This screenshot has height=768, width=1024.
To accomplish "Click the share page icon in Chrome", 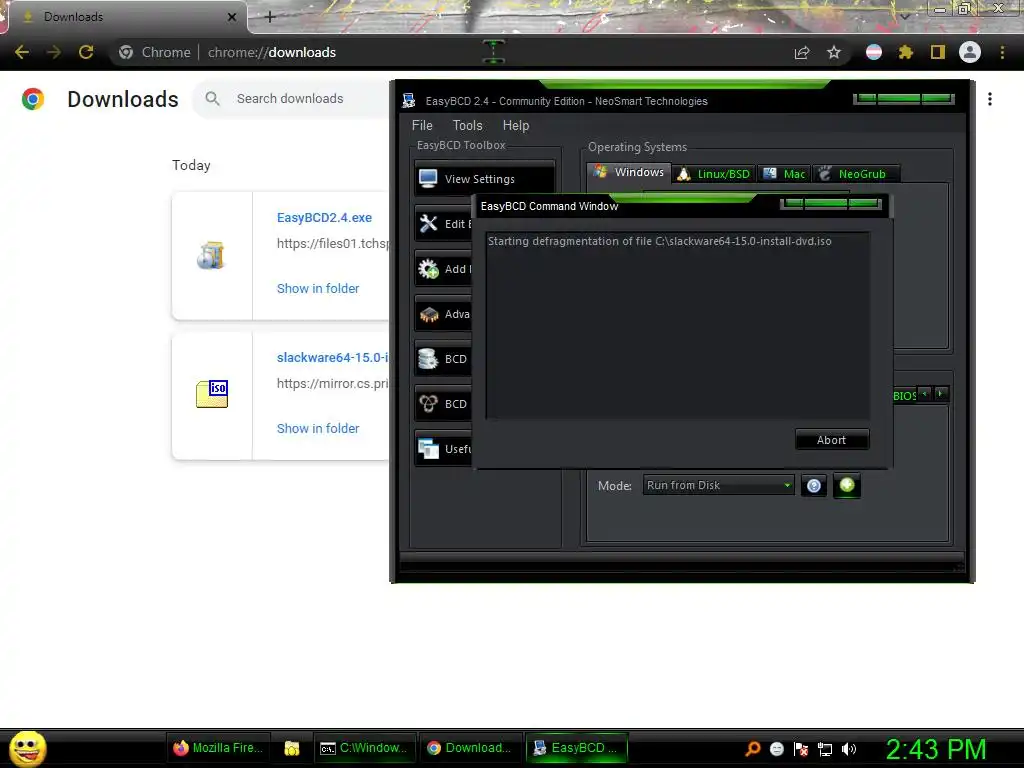I will pos(802,52).
